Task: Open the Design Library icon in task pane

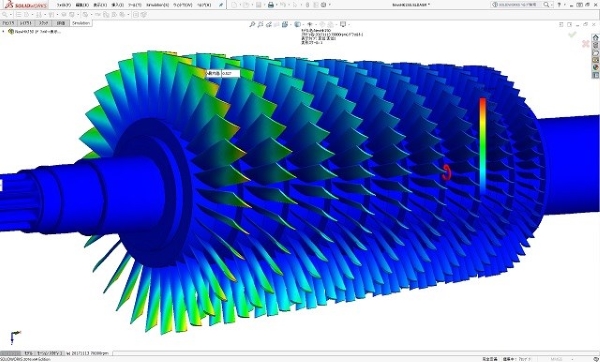Action: (595, 45)
